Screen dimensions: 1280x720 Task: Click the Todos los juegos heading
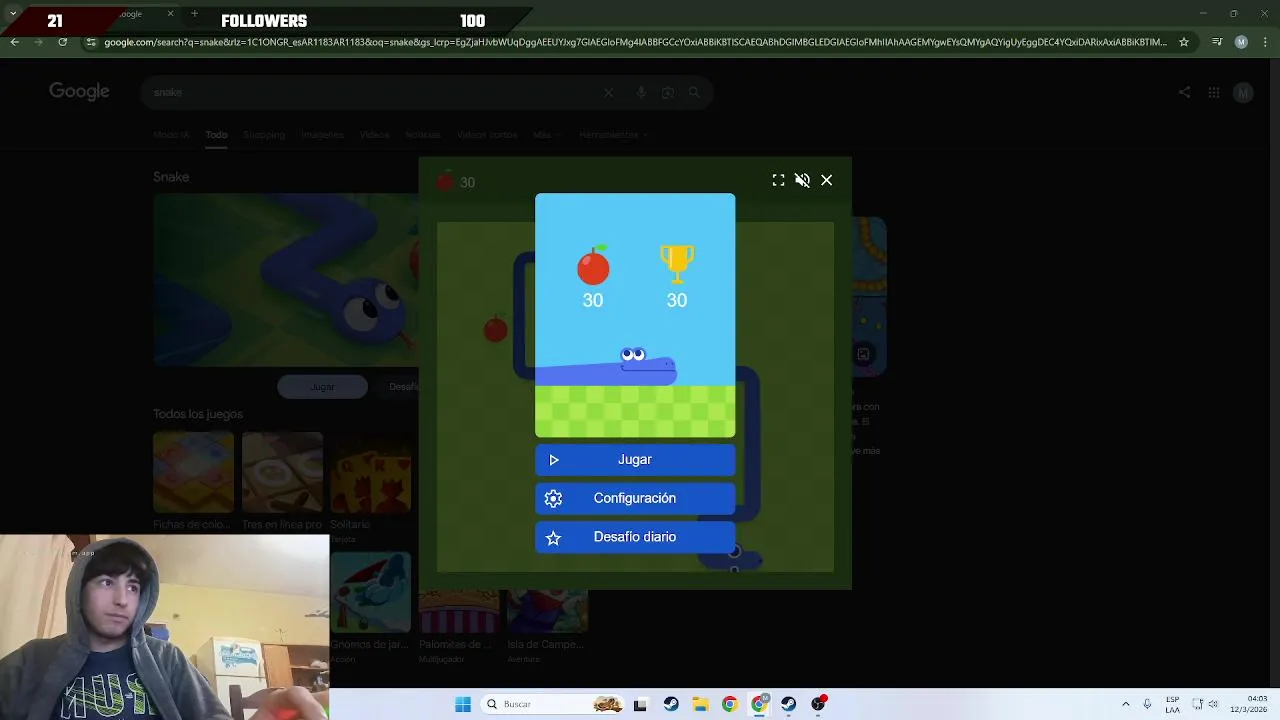198,414
